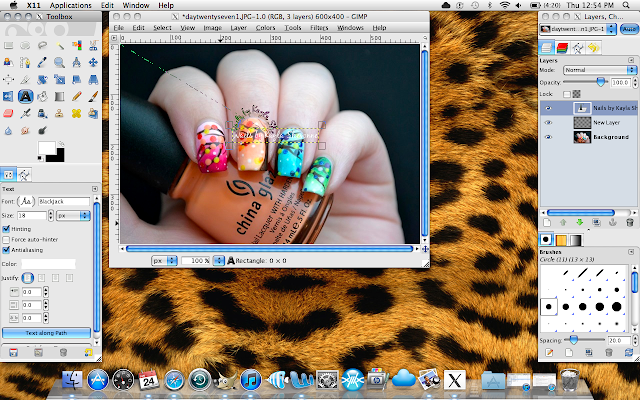The width and height of the screenshot is (640, 400).
Task: Select the Ellipse Select tool
Action: (x=25, y=45)
